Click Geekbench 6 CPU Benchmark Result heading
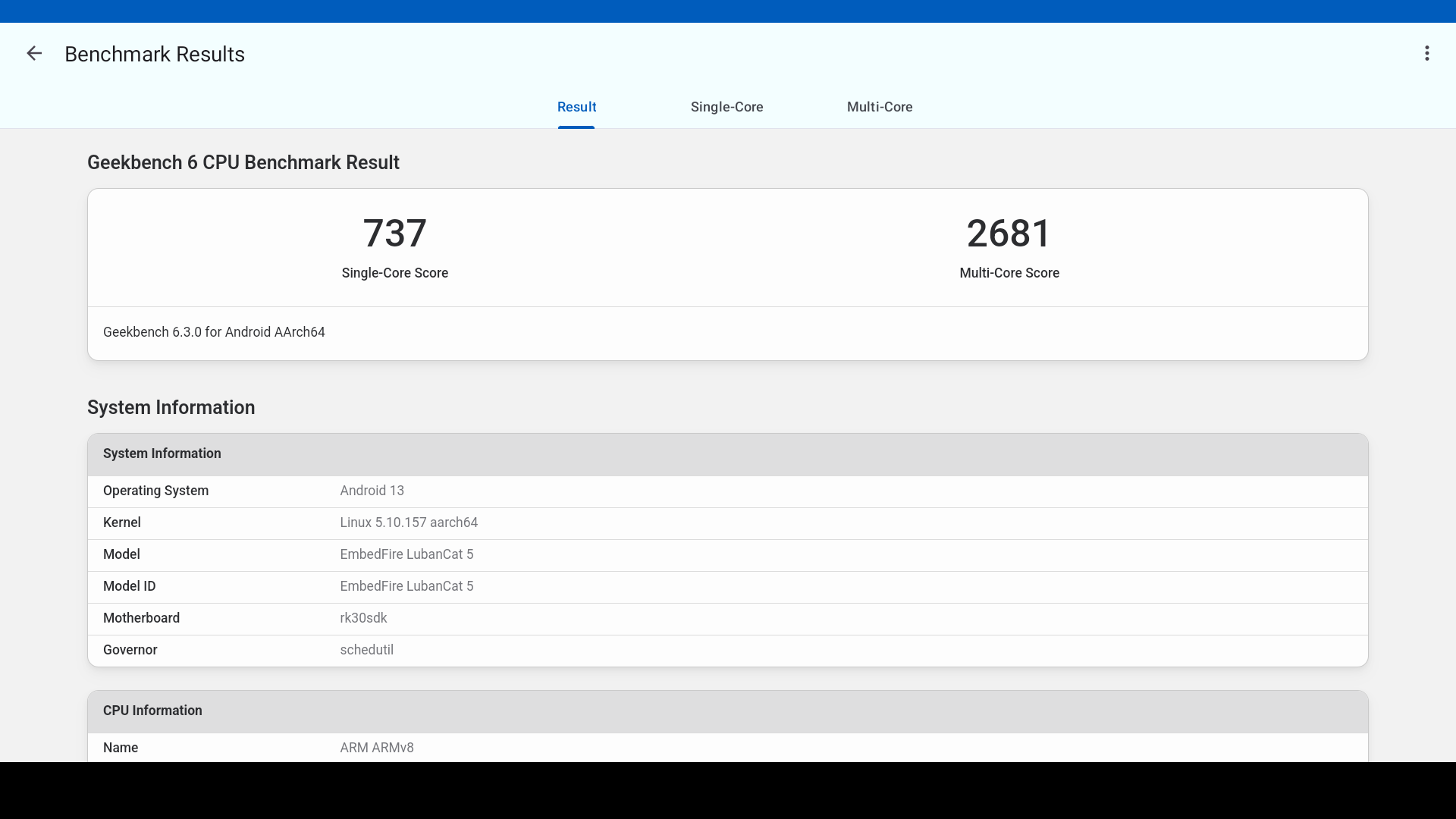The image size is (1456, 819). (x=243, y=162)
